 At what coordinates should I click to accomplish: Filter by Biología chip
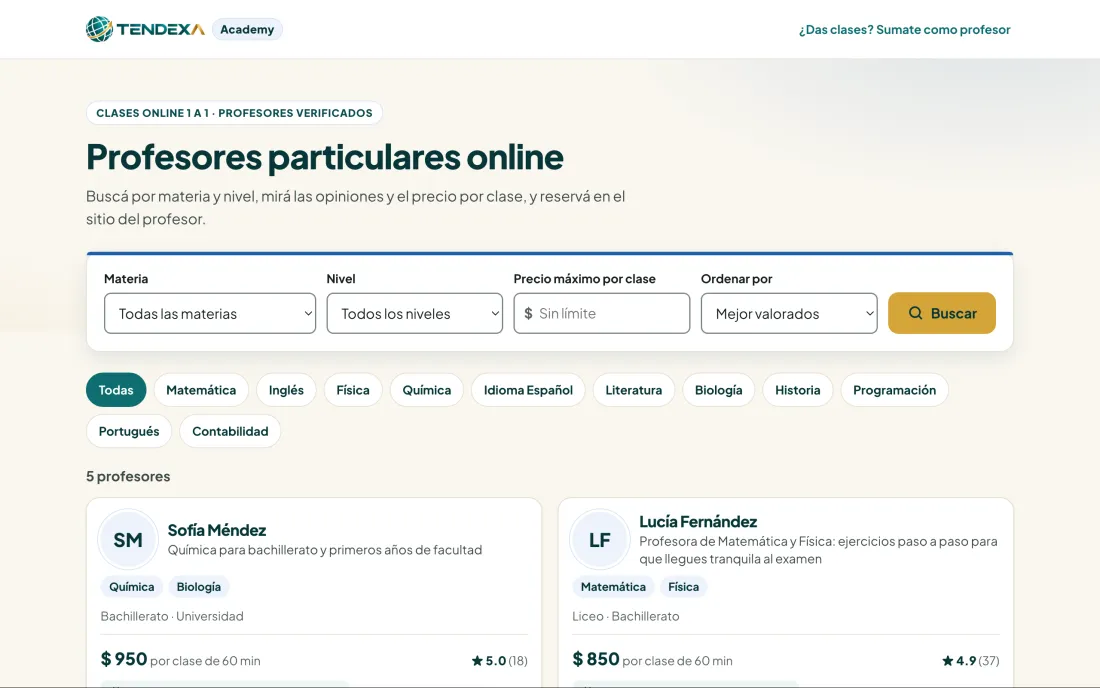coord(718,390)
